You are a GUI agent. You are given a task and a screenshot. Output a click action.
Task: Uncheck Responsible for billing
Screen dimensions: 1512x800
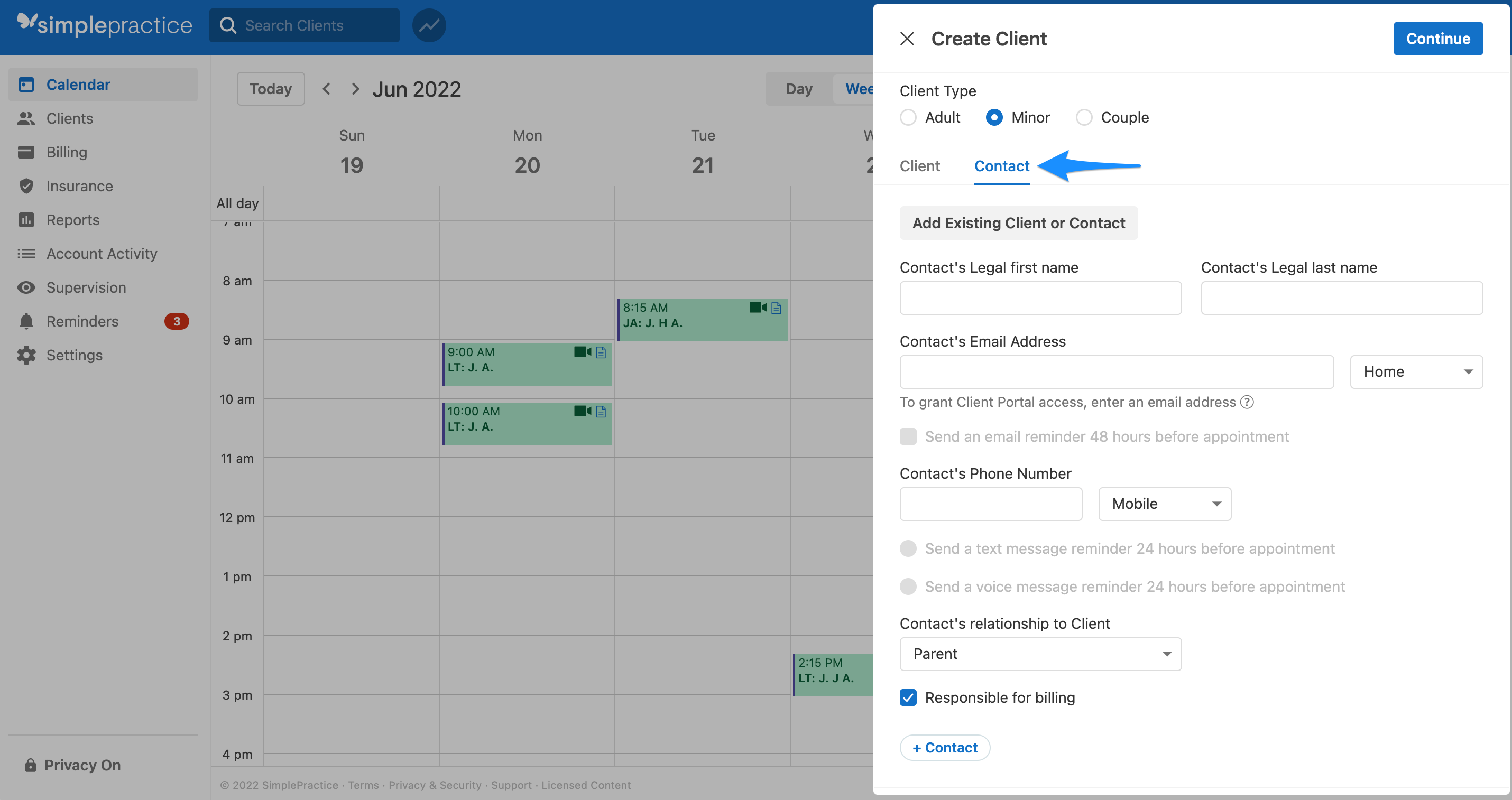click(x=908, y=697)
